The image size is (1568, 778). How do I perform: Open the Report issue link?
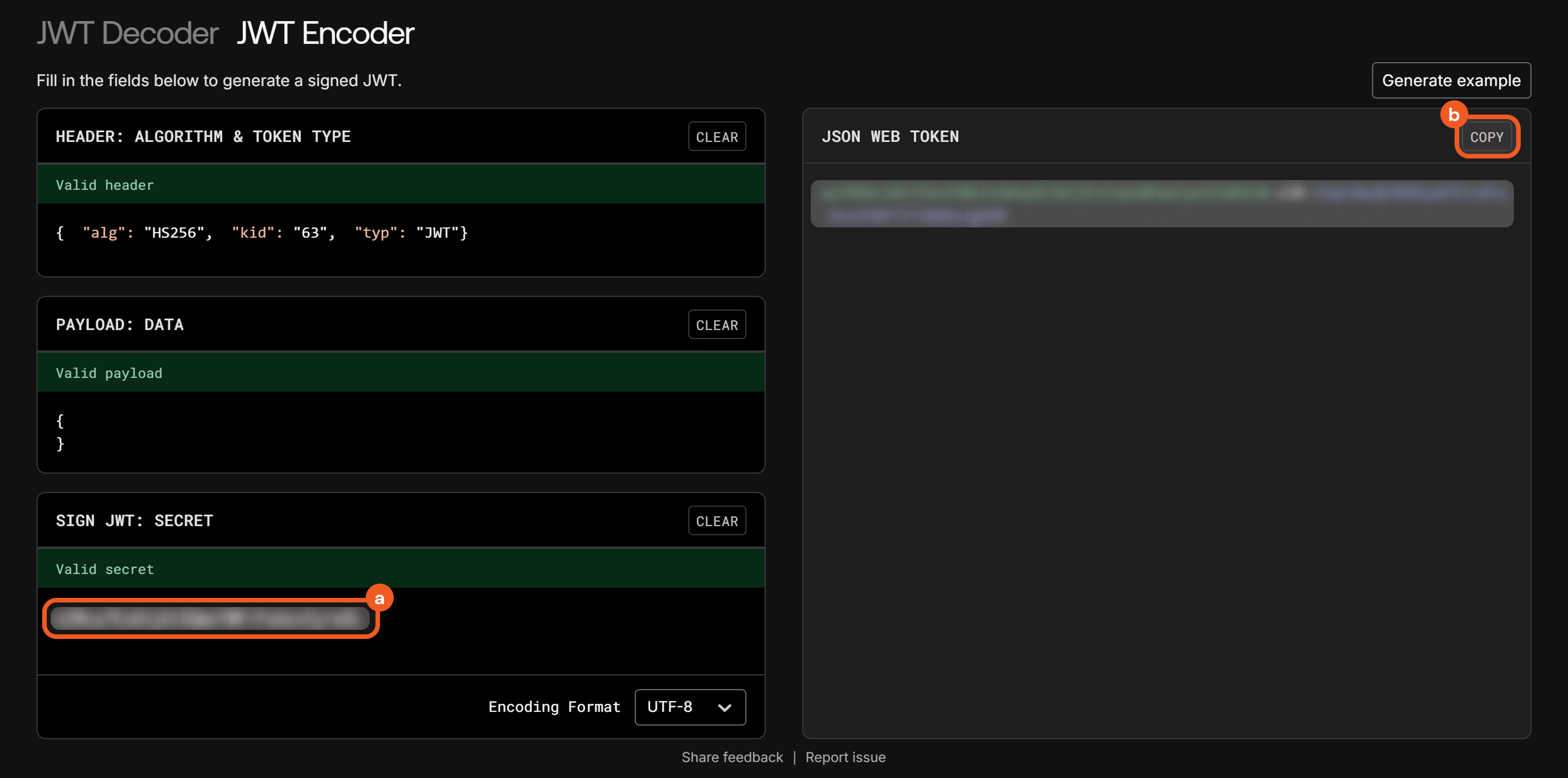point(845,757)
